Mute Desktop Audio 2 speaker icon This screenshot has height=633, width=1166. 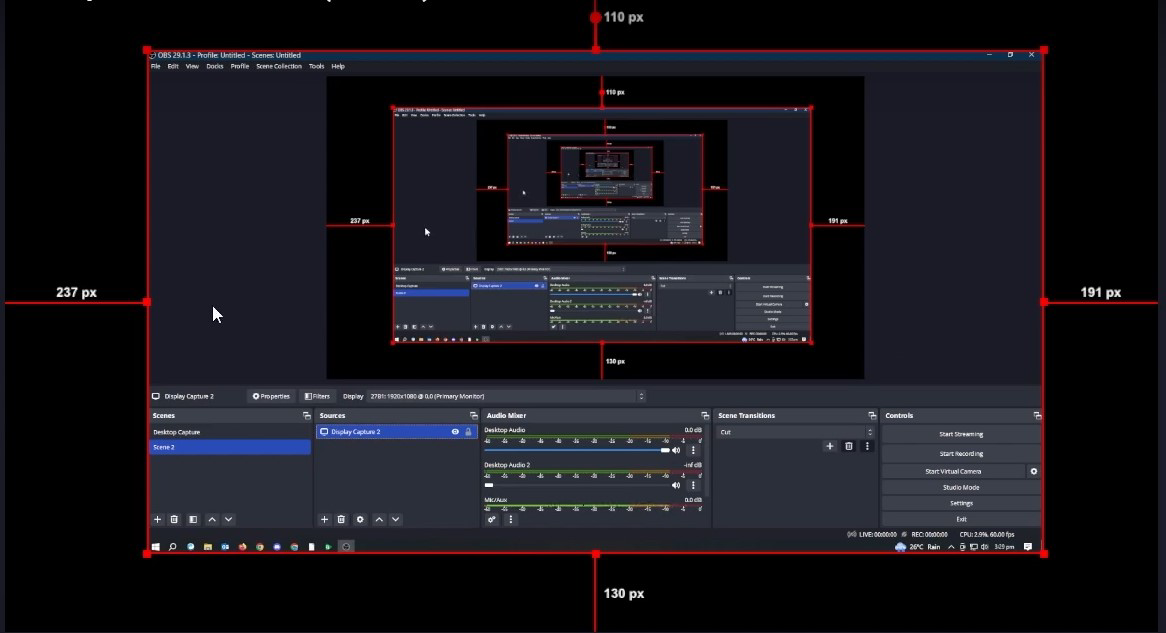[x=676, y=485]
